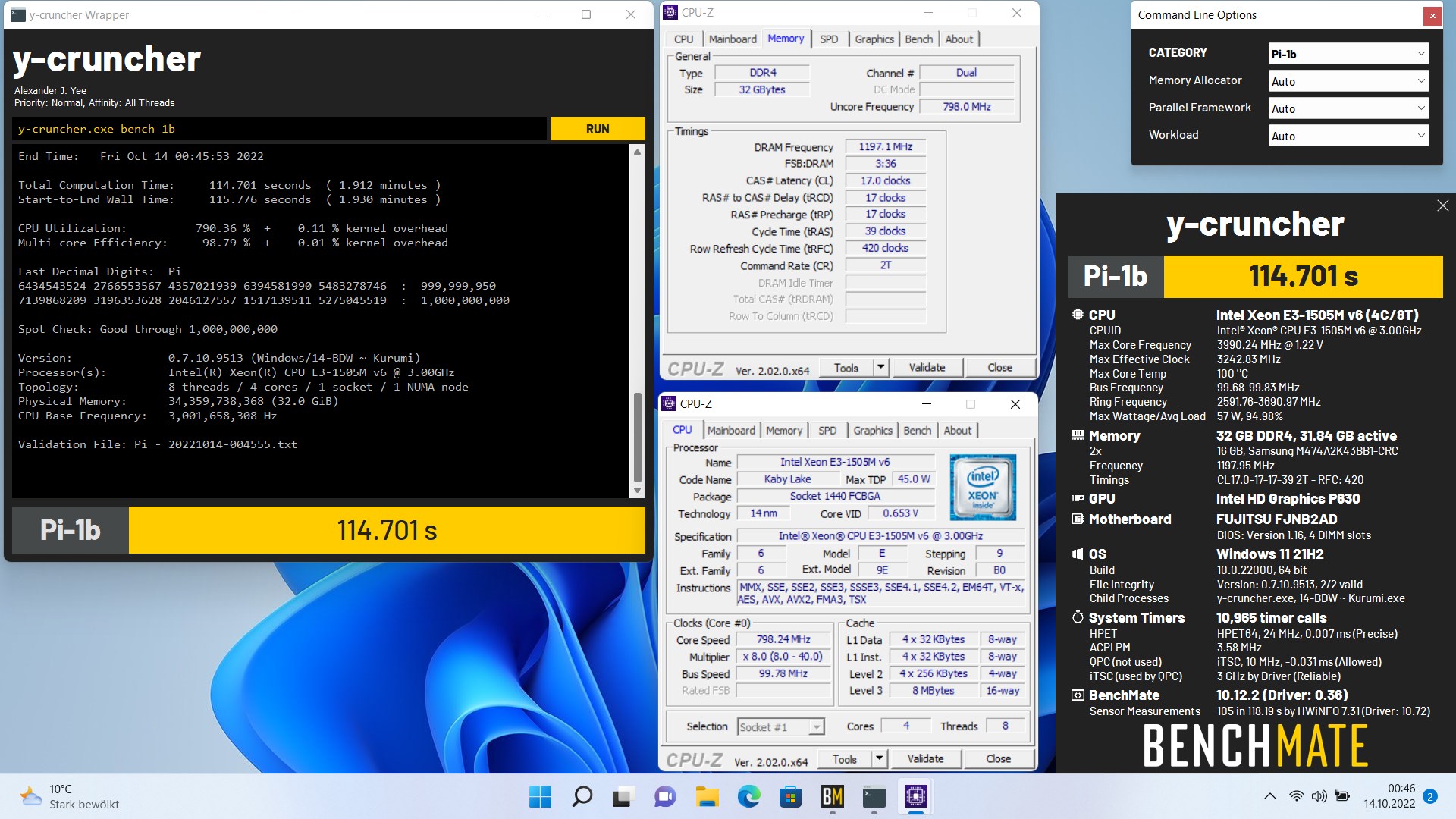Viewport: 1456px width, 819px height.
Task: Click the volume speaker tray icon
Action: click(x=1319, y=796)
